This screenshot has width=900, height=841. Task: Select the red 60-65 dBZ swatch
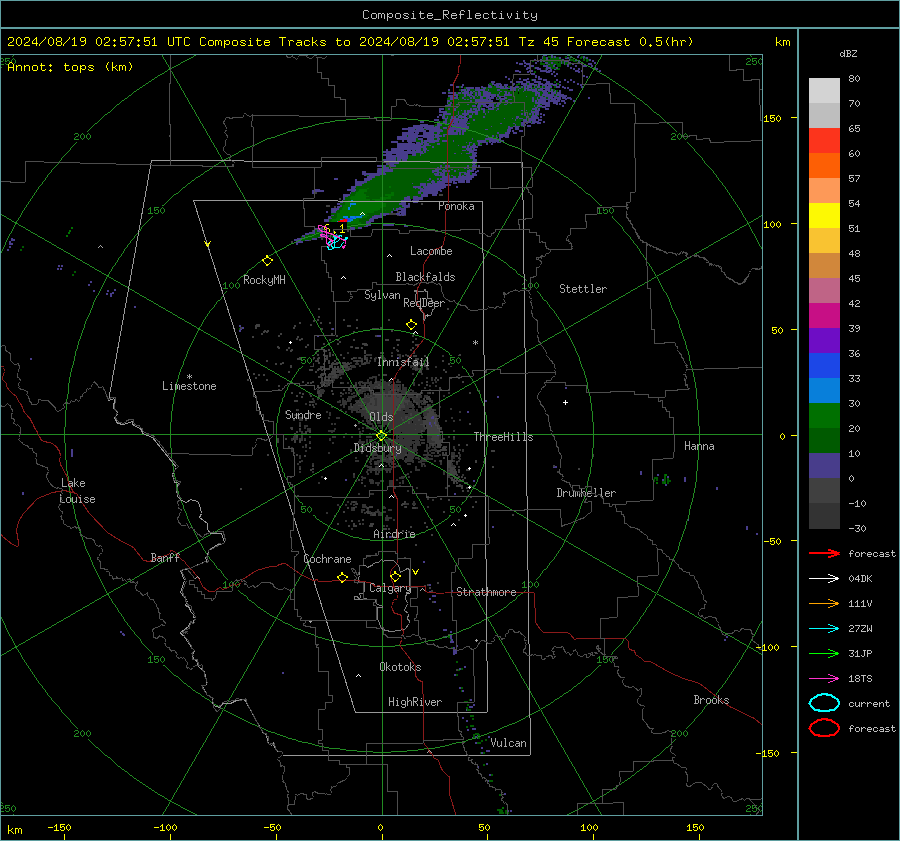[824, 141]
